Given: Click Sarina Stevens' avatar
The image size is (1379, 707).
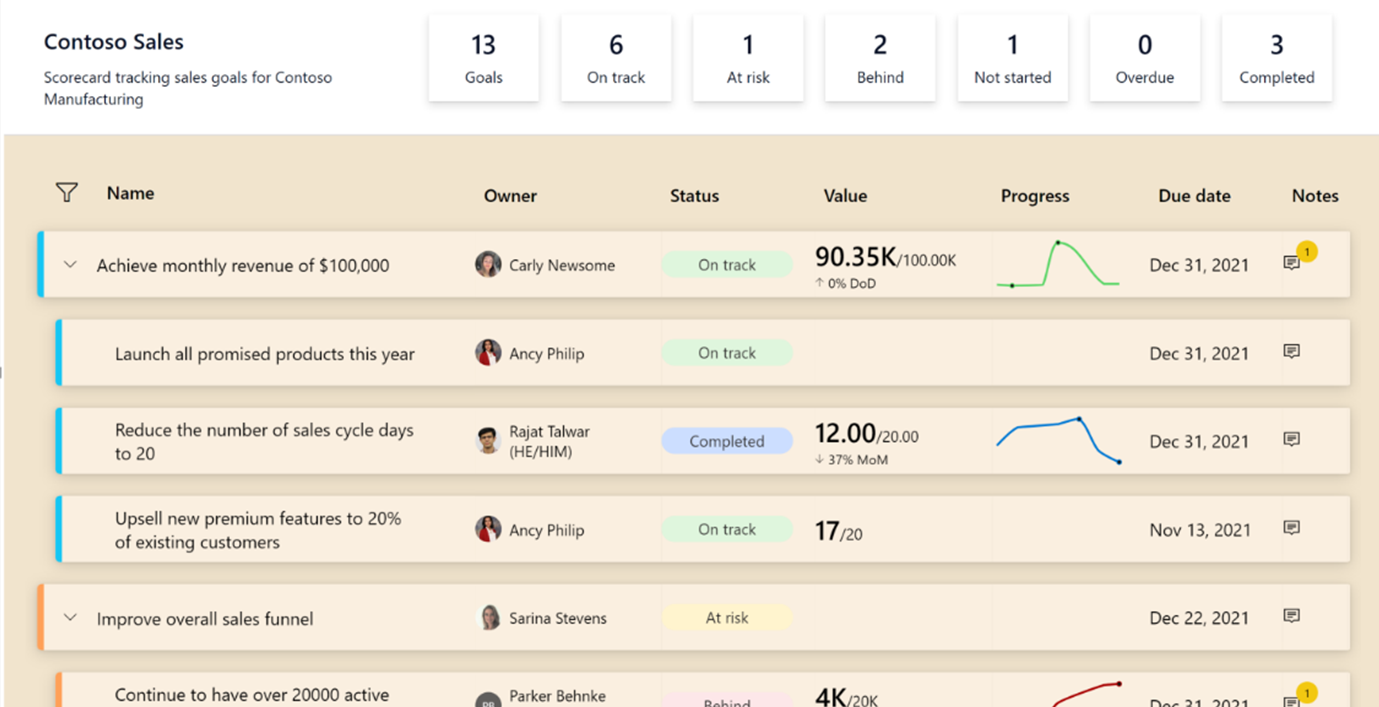Looking at the screenshot, I should point(488,618).
